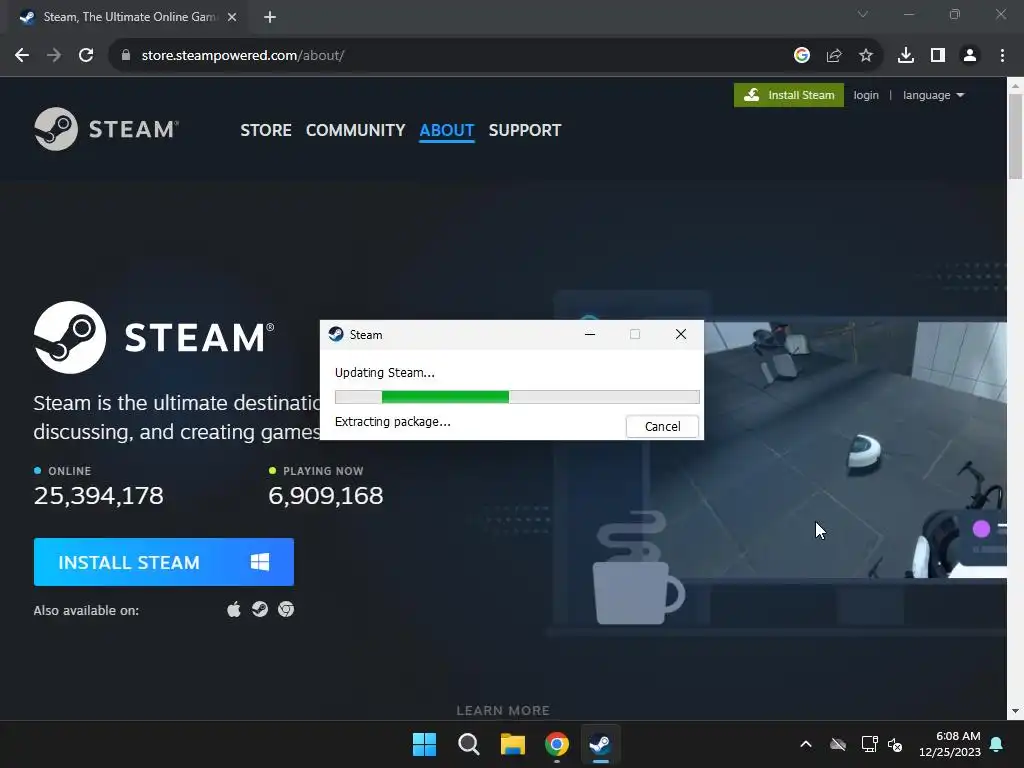Viewport: 1024px width, 768px height.
Task: View site information via padlock icon
Action: click(126, 56)
